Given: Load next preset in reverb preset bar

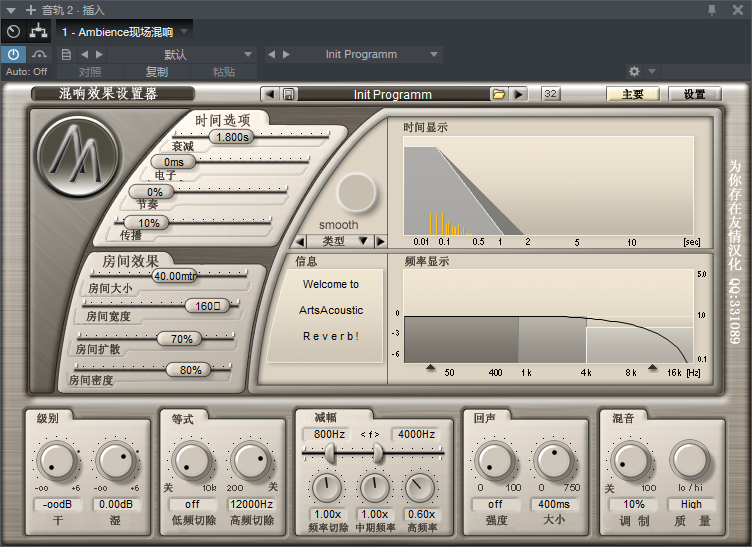Looking at the screenshot, I should coord(518,94).
